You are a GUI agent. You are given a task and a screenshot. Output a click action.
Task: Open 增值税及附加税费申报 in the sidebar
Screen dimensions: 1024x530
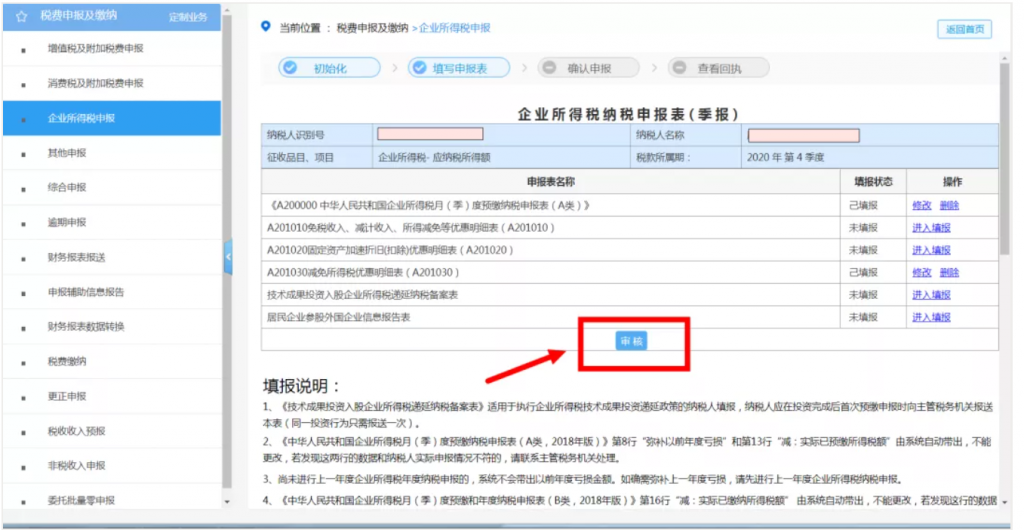coord(95,48)
